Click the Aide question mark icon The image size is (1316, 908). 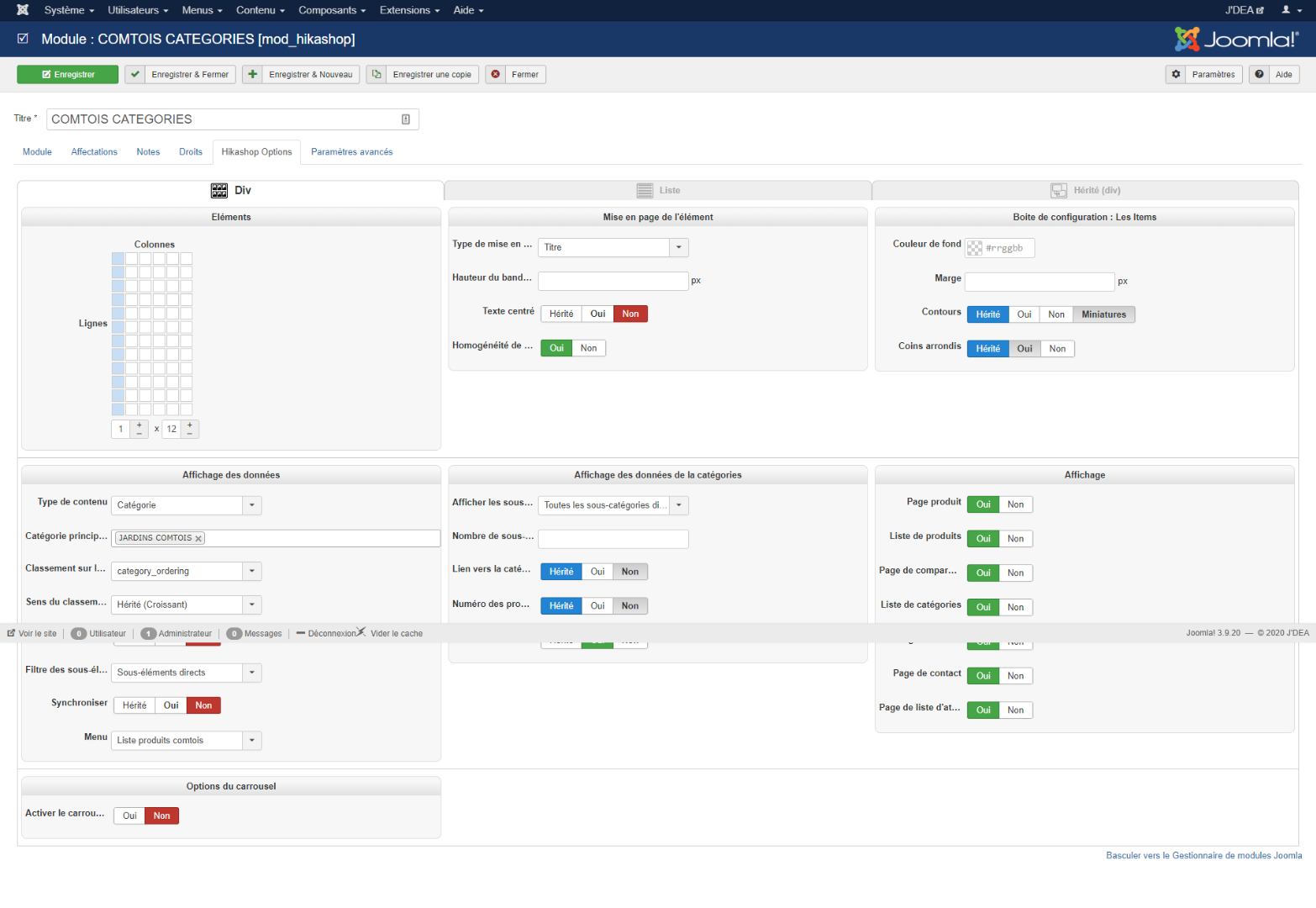pos(1259,75)
